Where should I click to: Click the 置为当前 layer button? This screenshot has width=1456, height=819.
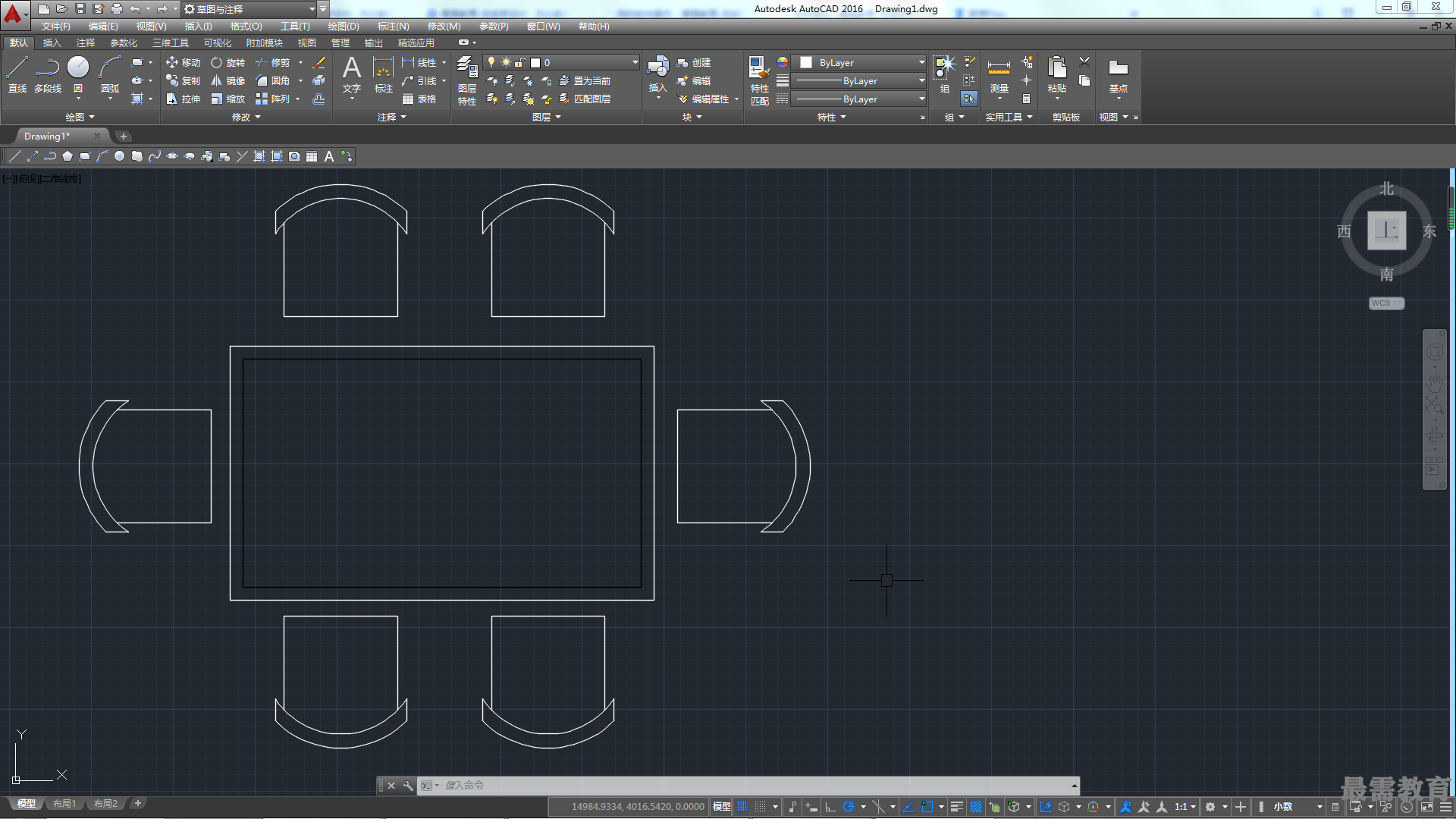point(585,80)
